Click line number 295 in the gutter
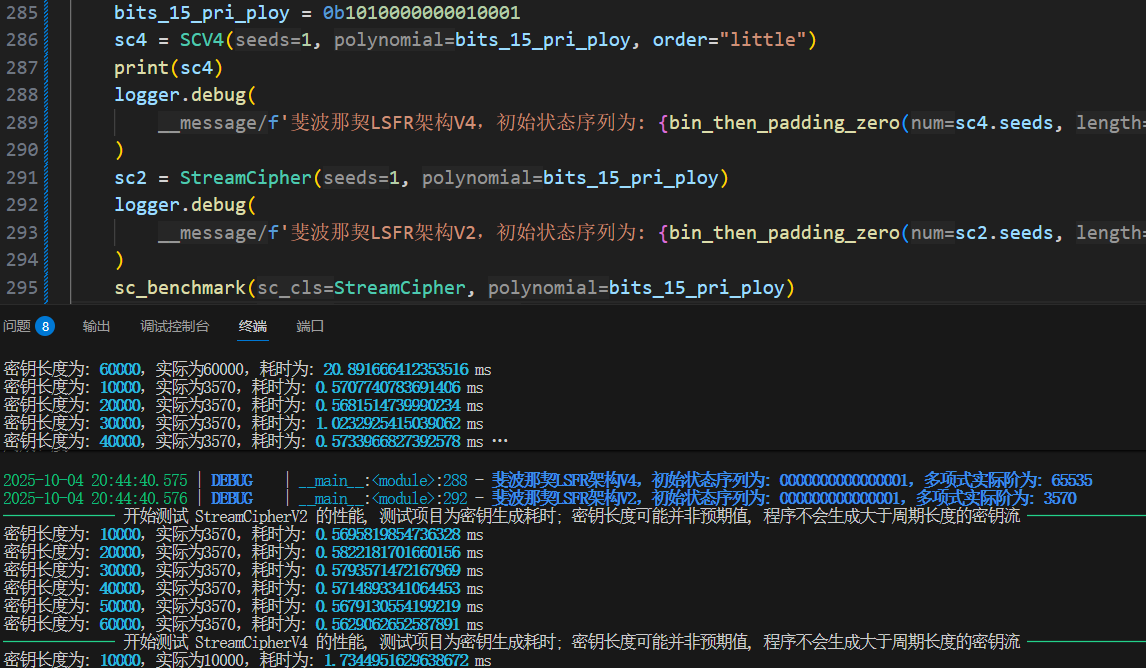This screenshot has width=1146, height=668. 21,288
